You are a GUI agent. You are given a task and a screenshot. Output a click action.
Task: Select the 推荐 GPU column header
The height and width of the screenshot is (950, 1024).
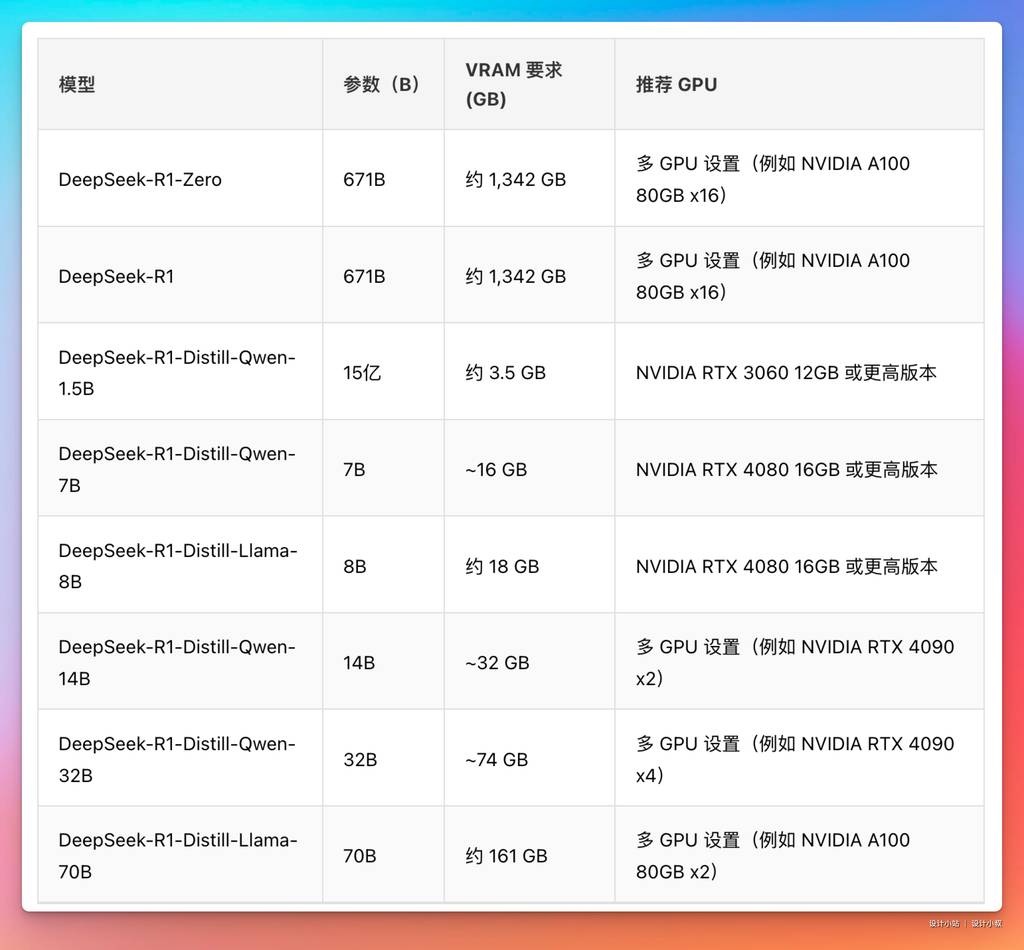click(x=676, y=85)
